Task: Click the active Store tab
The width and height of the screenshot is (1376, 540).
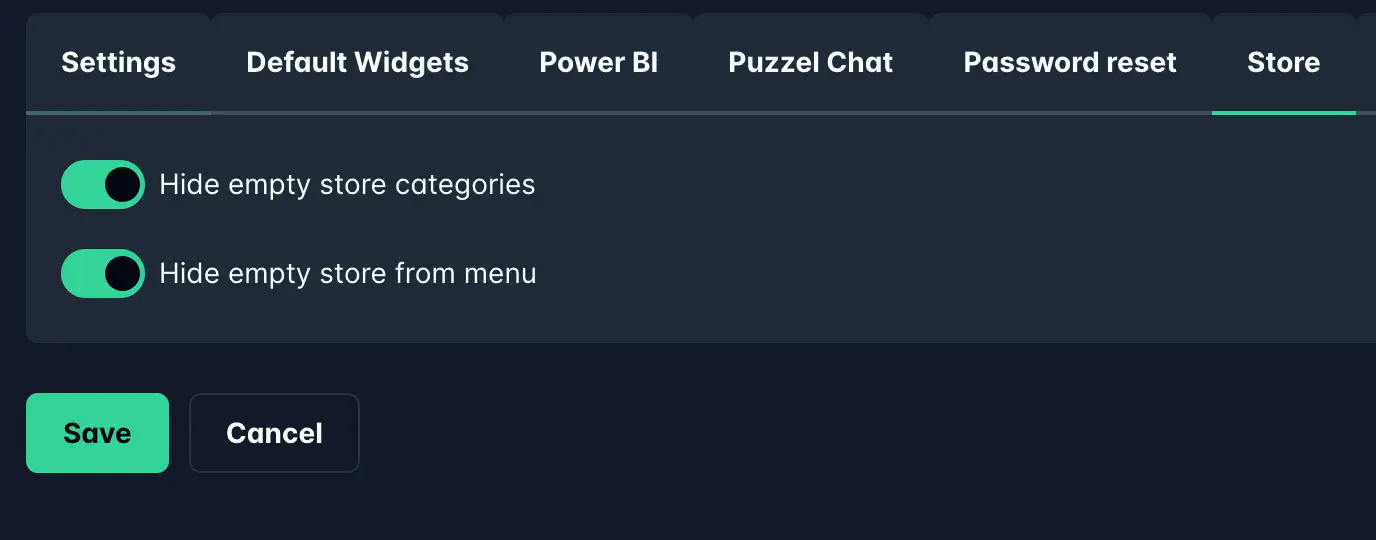Action: click(1283, 63)
